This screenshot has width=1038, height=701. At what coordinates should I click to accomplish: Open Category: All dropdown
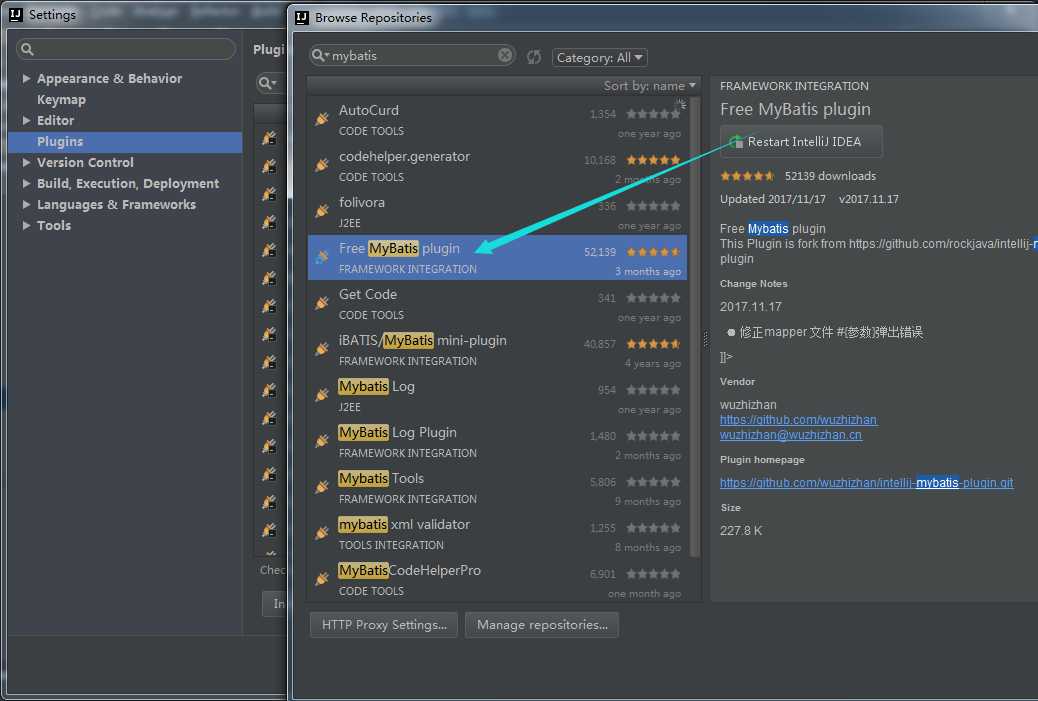click(600, 58)
